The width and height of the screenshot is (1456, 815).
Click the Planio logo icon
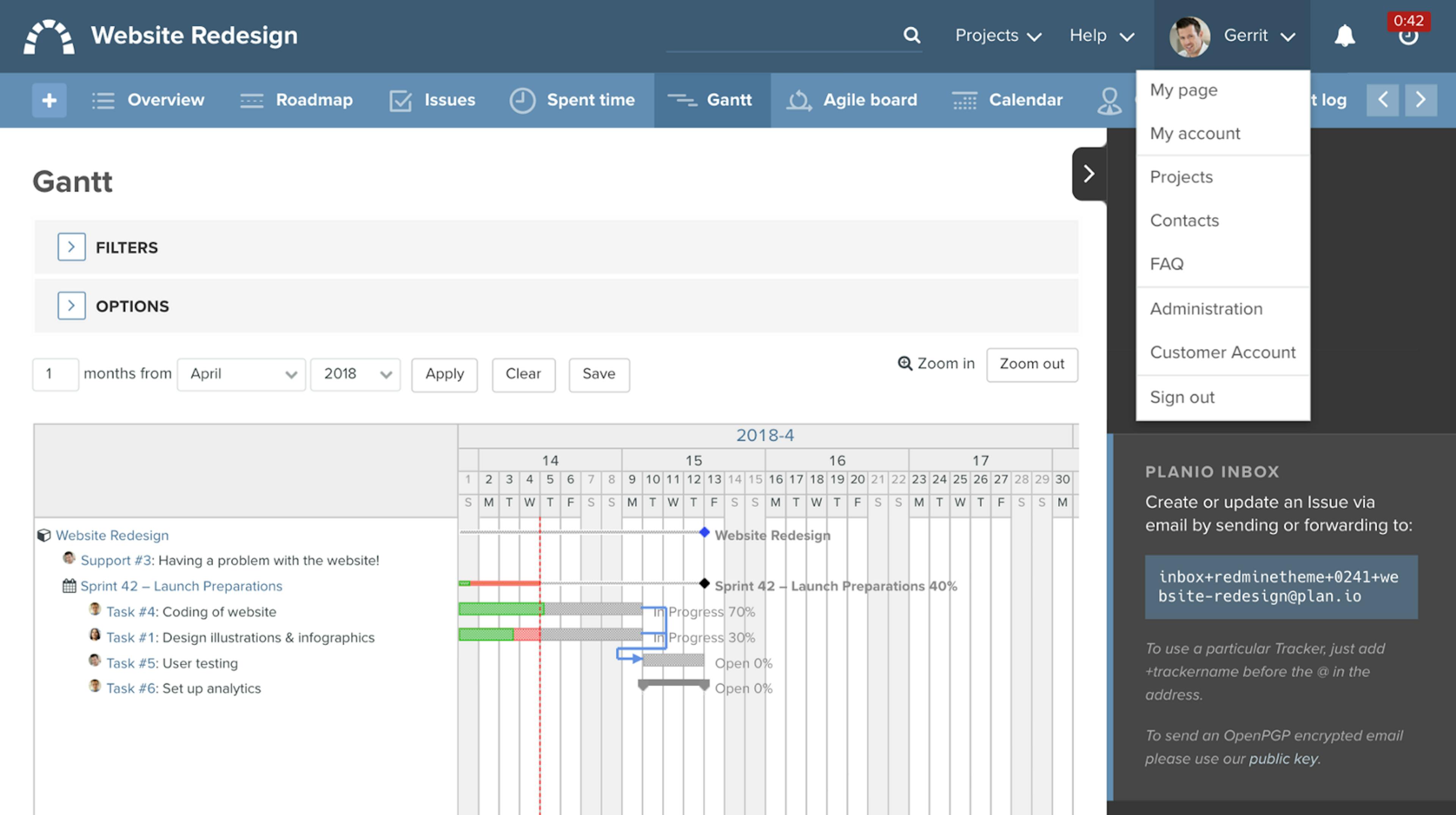point(49,37)
